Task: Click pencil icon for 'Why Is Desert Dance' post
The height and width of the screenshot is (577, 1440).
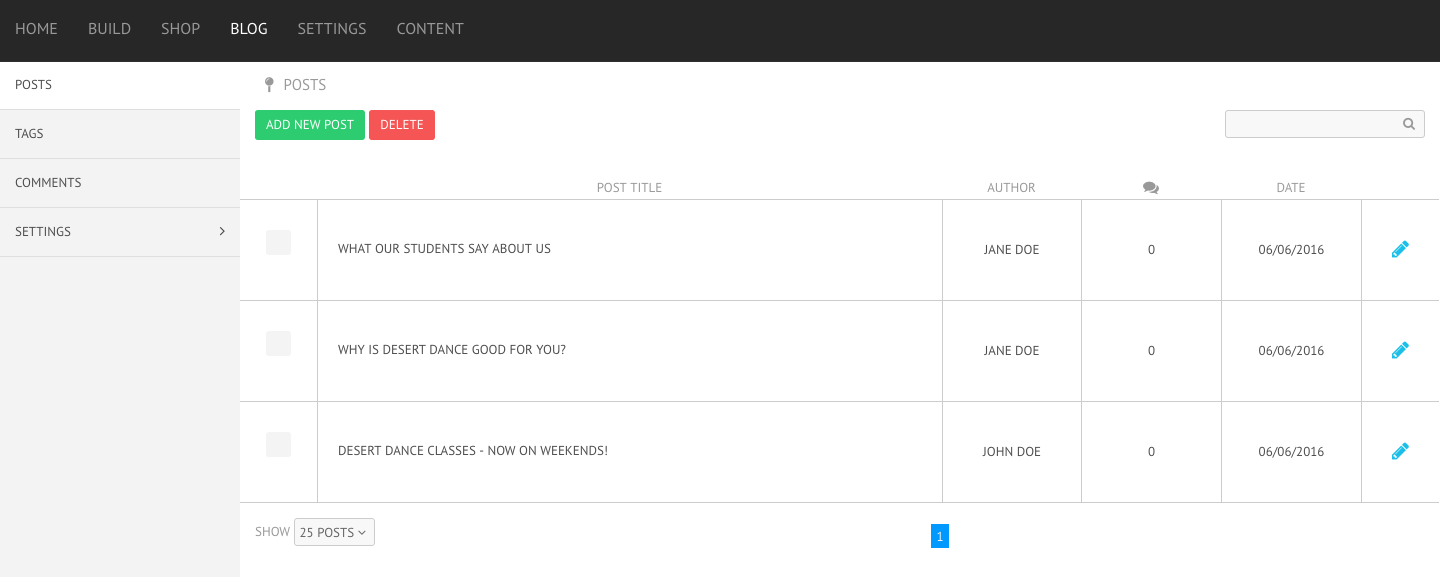Action: [x=1400, y=350]
